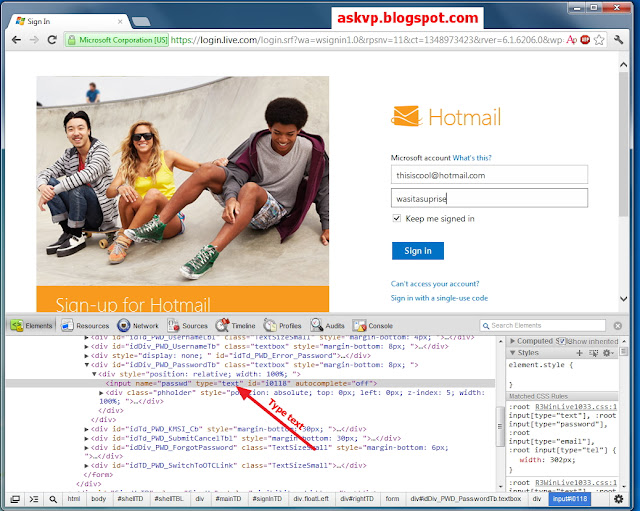
Task: Expand the Computed Style section
Action: click(x=513, y=341)
